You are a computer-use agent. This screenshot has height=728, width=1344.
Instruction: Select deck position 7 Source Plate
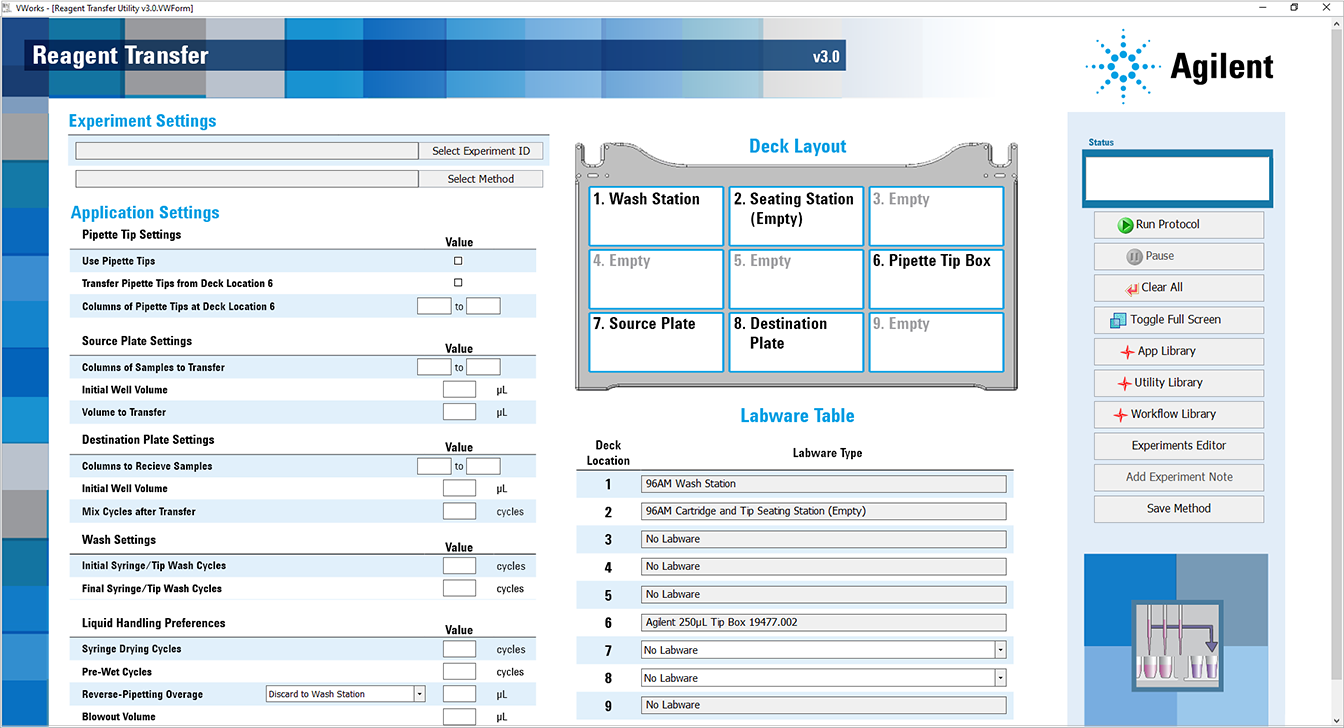(656, 342)
